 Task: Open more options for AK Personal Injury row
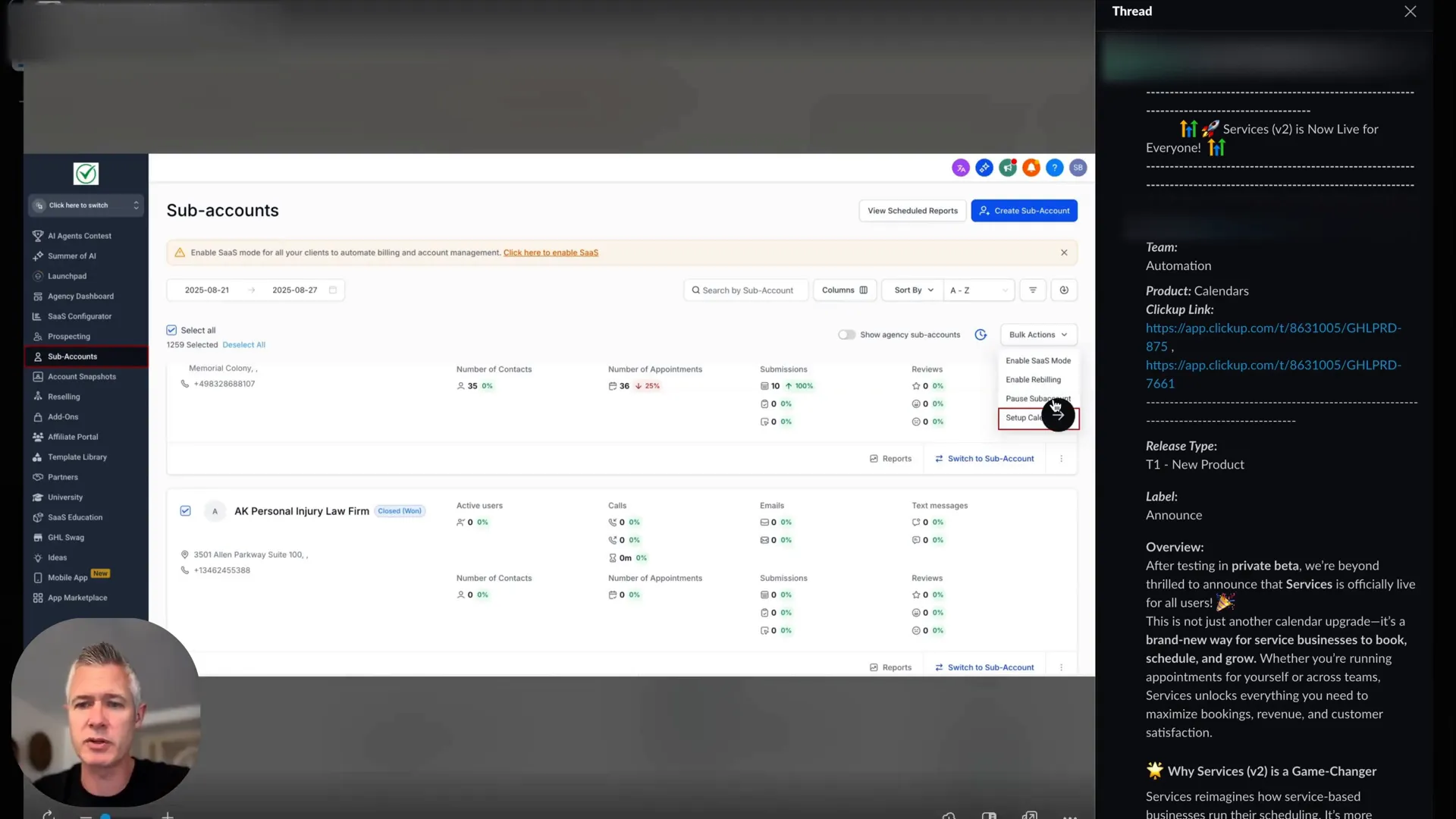pyautogui.click(x=1061, y=667)
